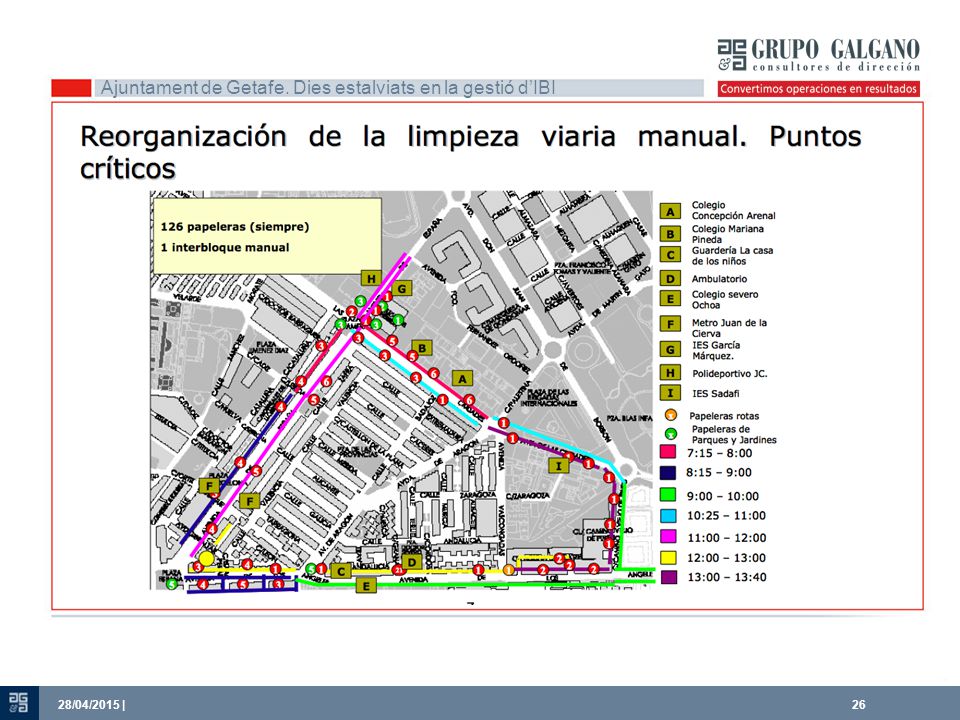This screenshot has width=960, height=720.
Task: Select legend icon B for Colegio Mariana Pineda
Action: (x=670, y=234)
